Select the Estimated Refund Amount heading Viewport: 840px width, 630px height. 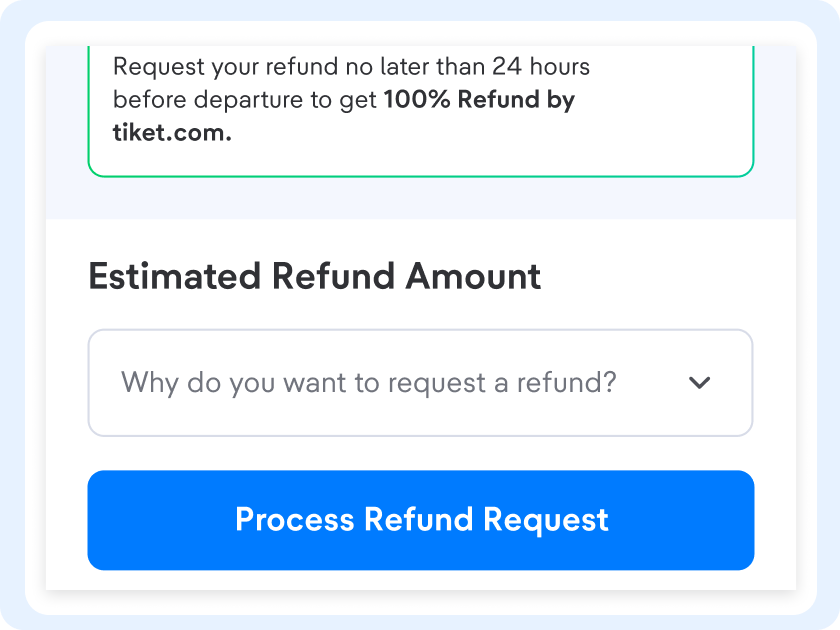tap(314, 277)
